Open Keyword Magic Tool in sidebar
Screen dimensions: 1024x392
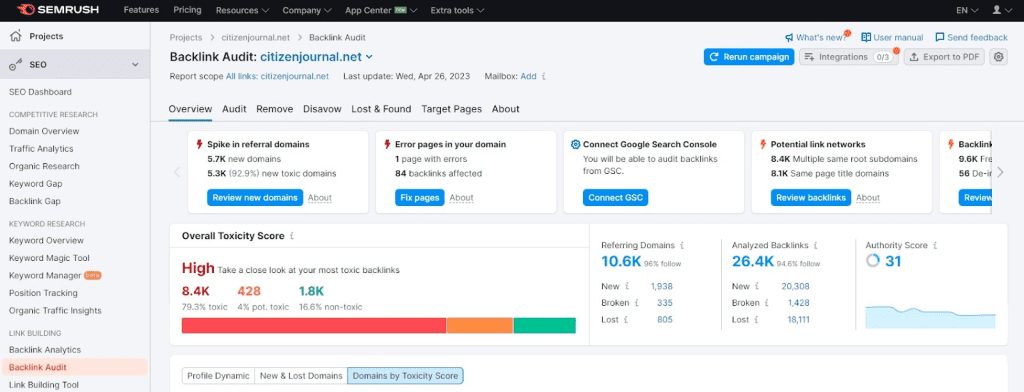(x=49, y=258)
